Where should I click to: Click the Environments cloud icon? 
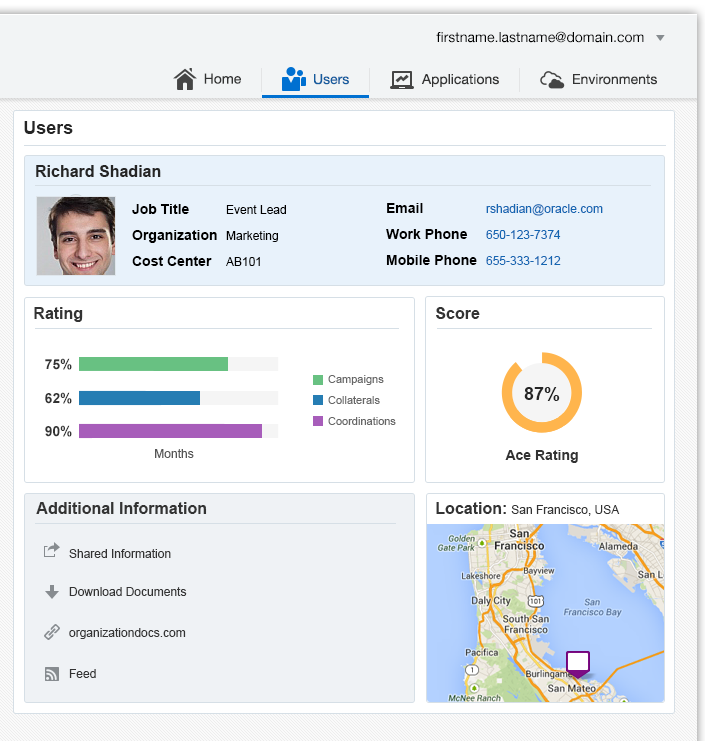click(x=552, y=80)
